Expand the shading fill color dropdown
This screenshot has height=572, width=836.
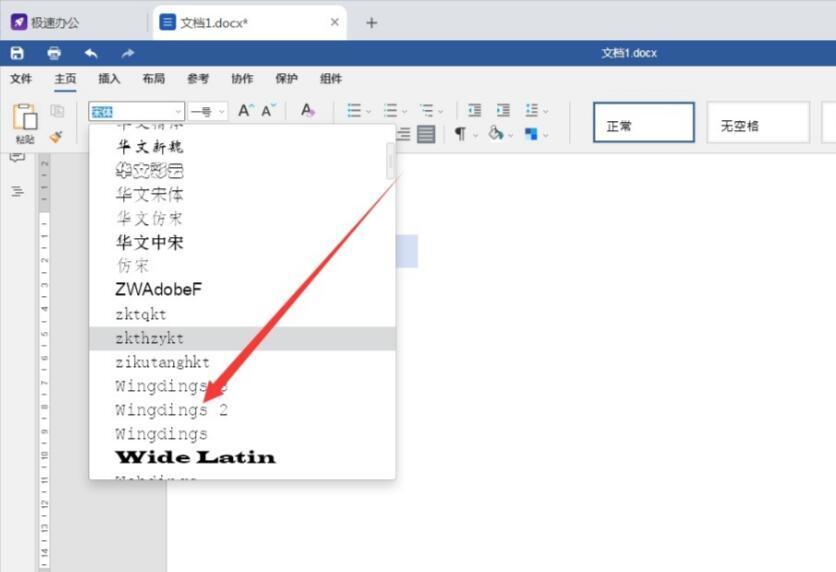[x=509, y=134]
